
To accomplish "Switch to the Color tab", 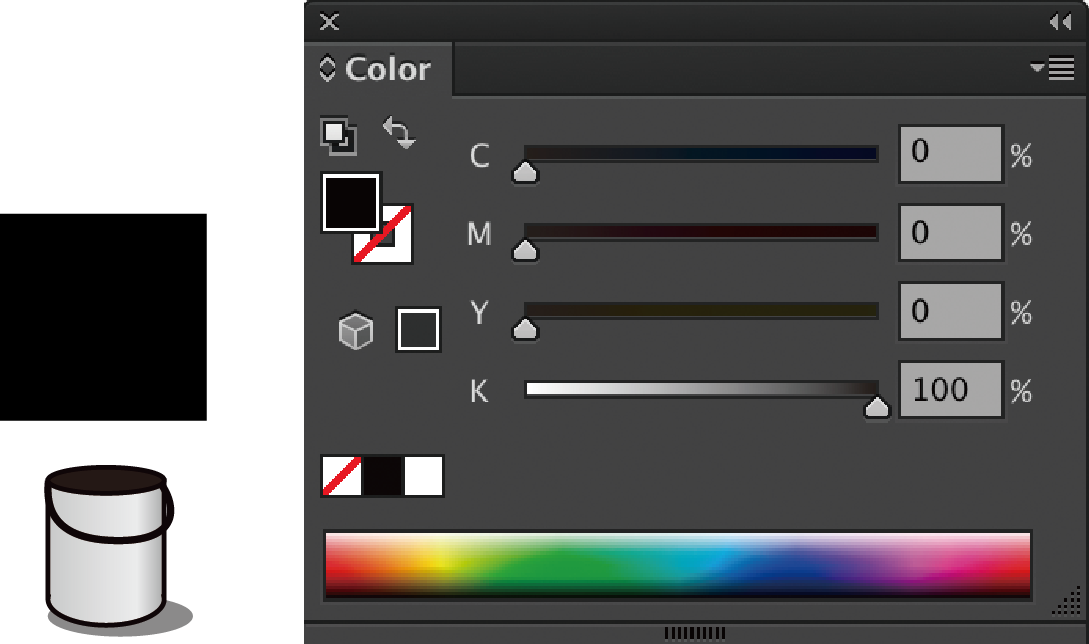I will [387, 69].
